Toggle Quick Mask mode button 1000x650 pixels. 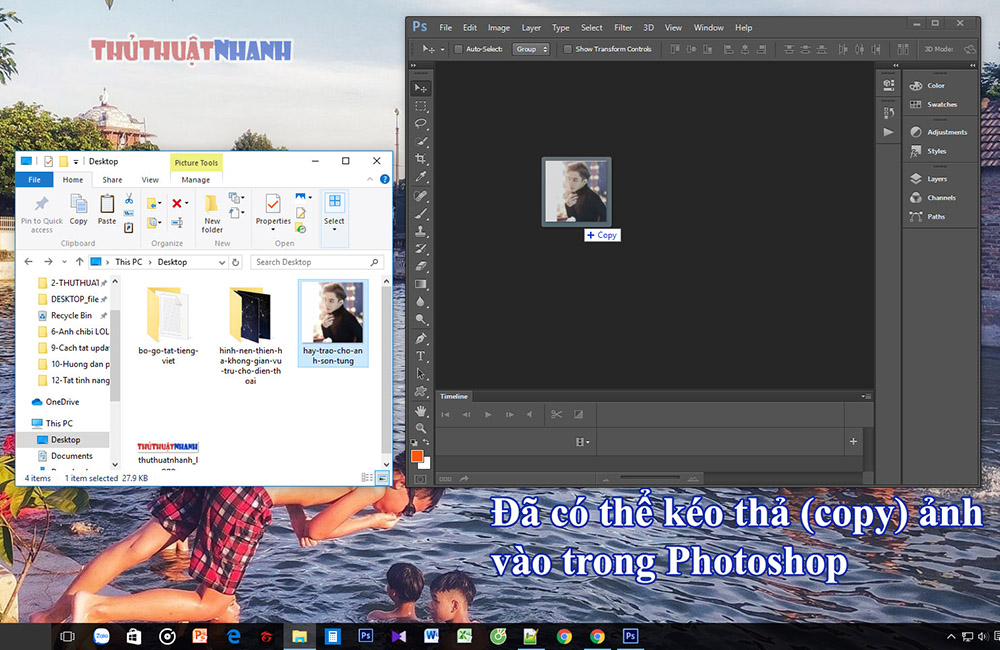click(420, 478)
